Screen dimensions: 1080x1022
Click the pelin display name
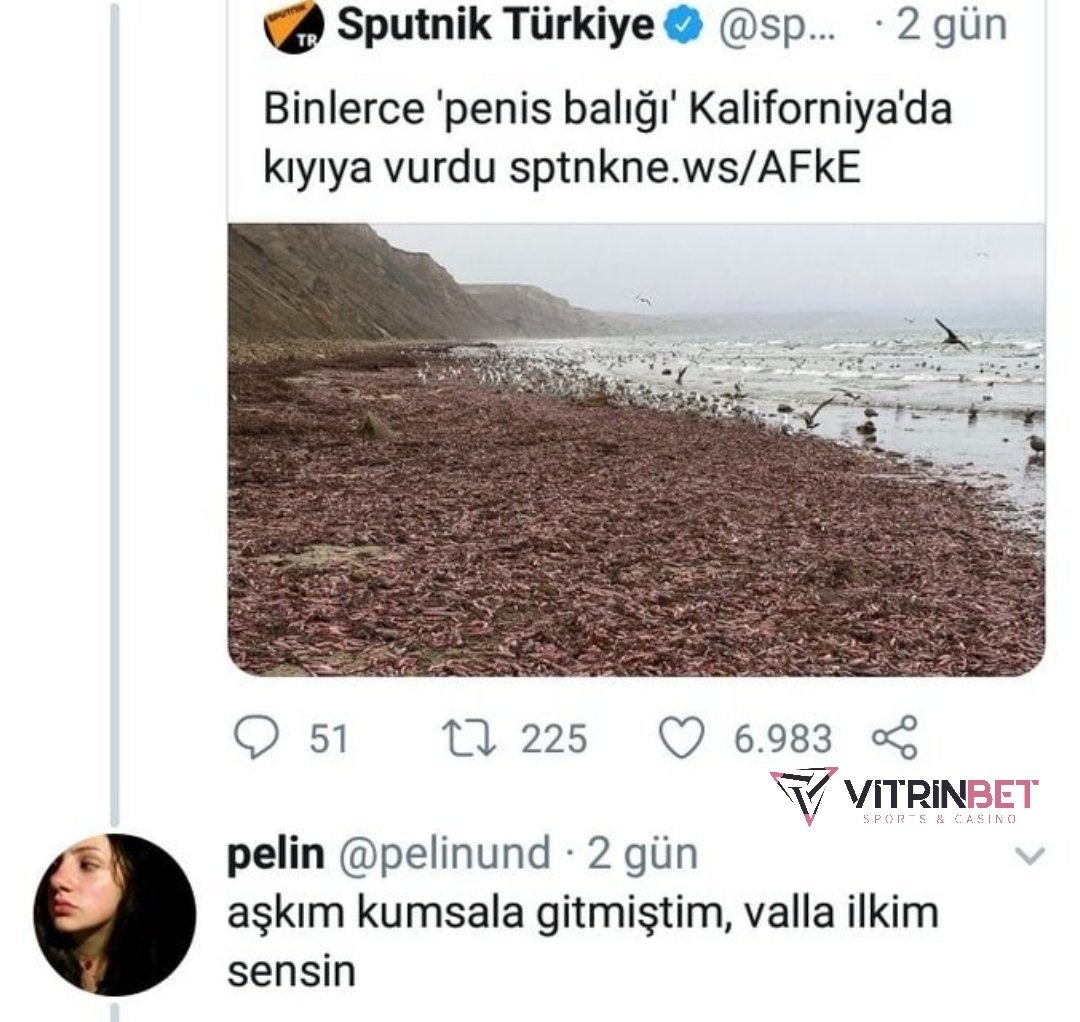[276, 854]
